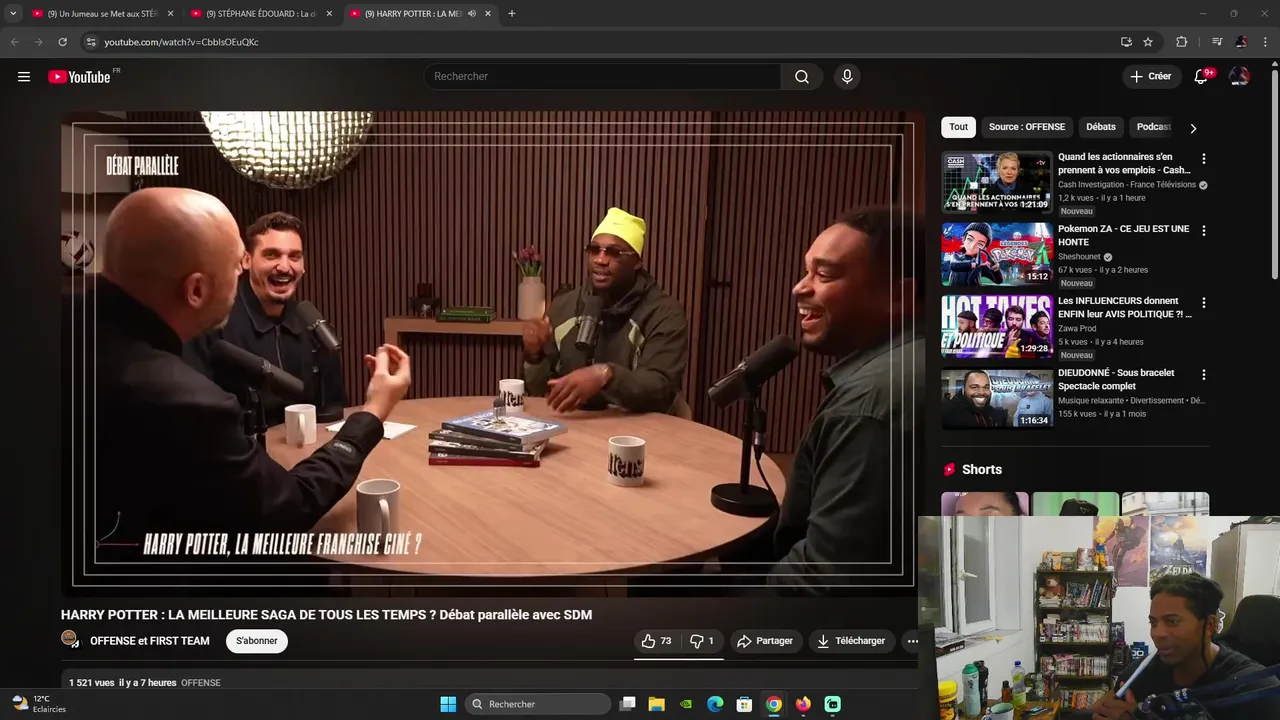Open the YouTube account avatar menu
This screenshot has width=1280, height=720.
click(x=1239, y=77)
